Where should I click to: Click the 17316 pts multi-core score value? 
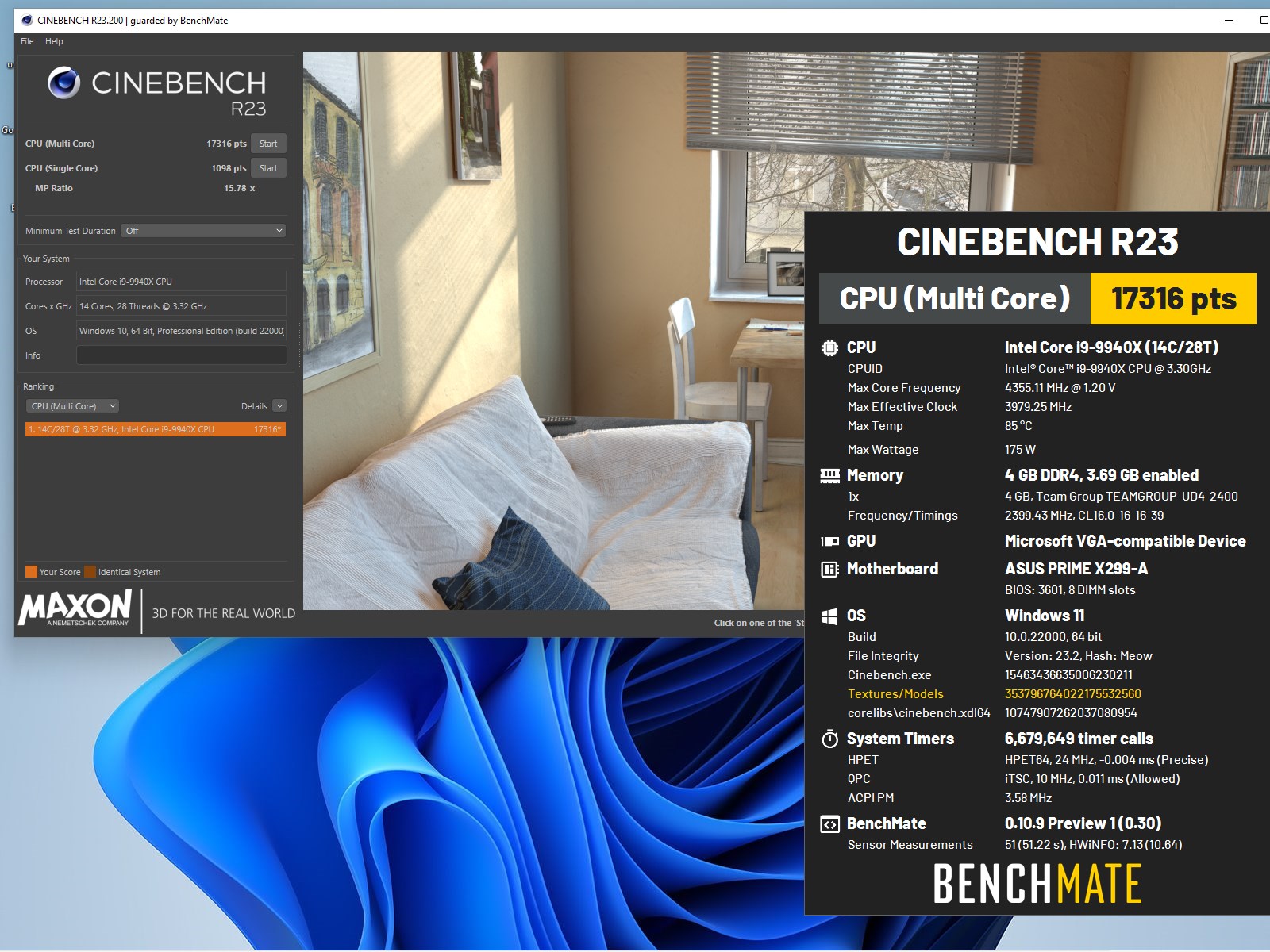pyautogui.click(x=226, y=144)
